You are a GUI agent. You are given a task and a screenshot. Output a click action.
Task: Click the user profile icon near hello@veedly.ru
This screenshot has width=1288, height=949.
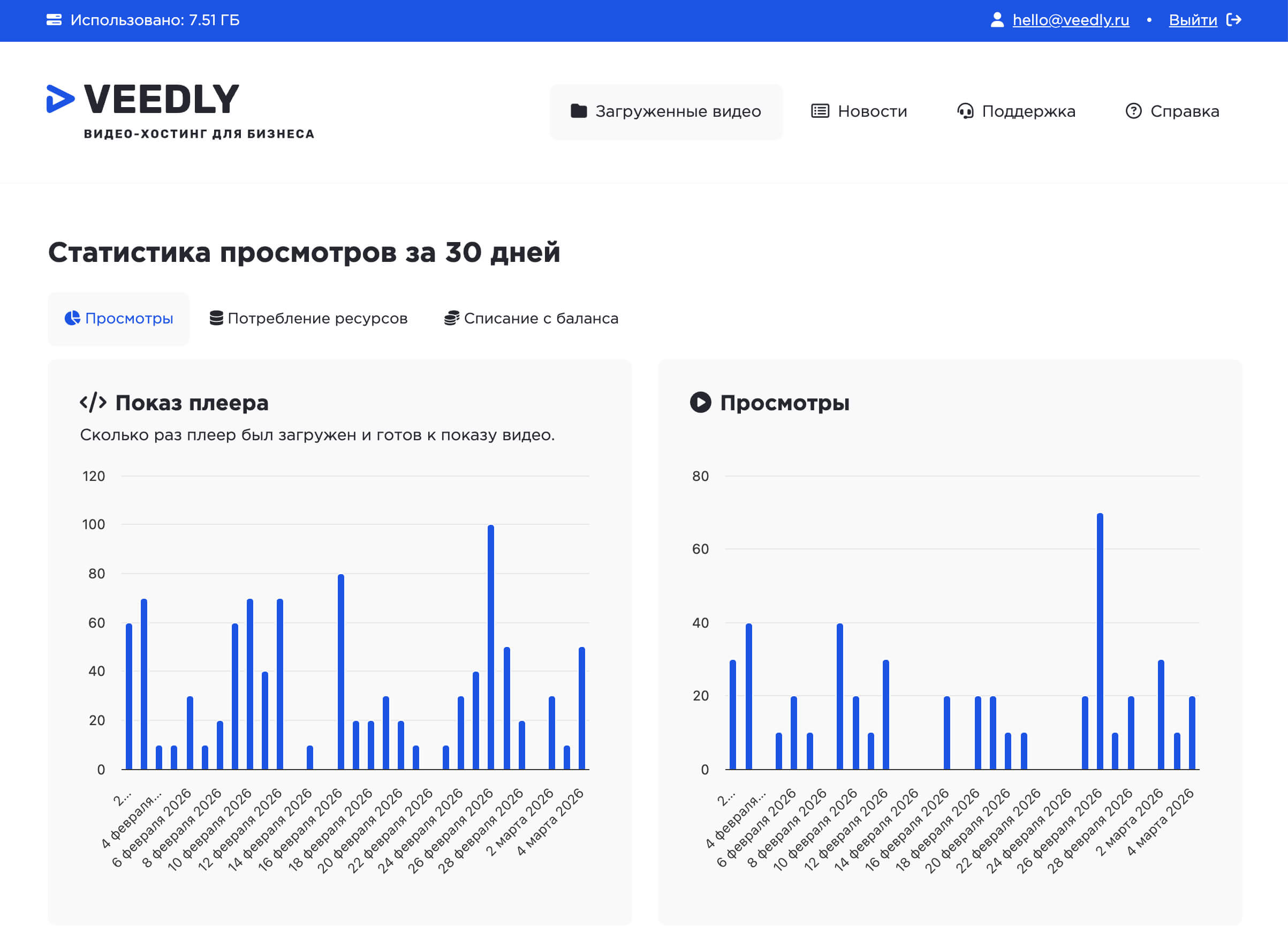click(x=998, y=19)
